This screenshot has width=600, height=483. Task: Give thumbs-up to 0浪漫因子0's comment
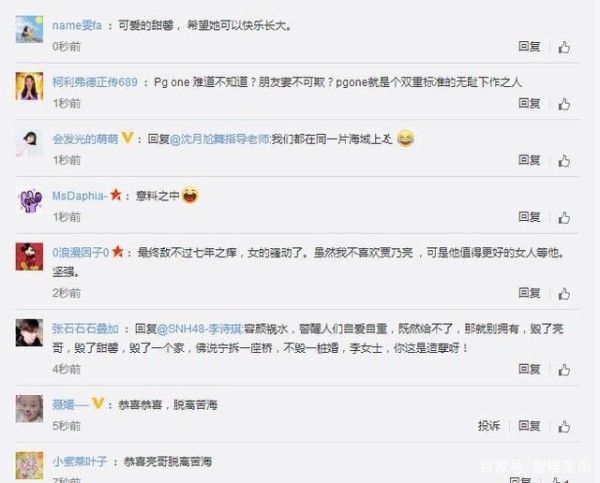(564, 294)
